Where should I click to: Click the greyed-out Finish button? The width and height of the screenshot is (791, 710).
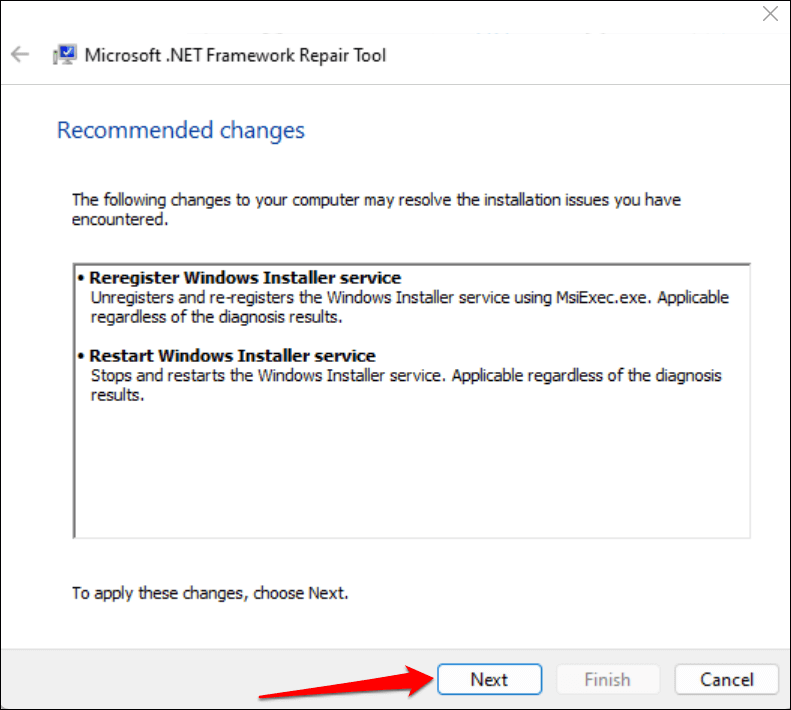[607, 679]
